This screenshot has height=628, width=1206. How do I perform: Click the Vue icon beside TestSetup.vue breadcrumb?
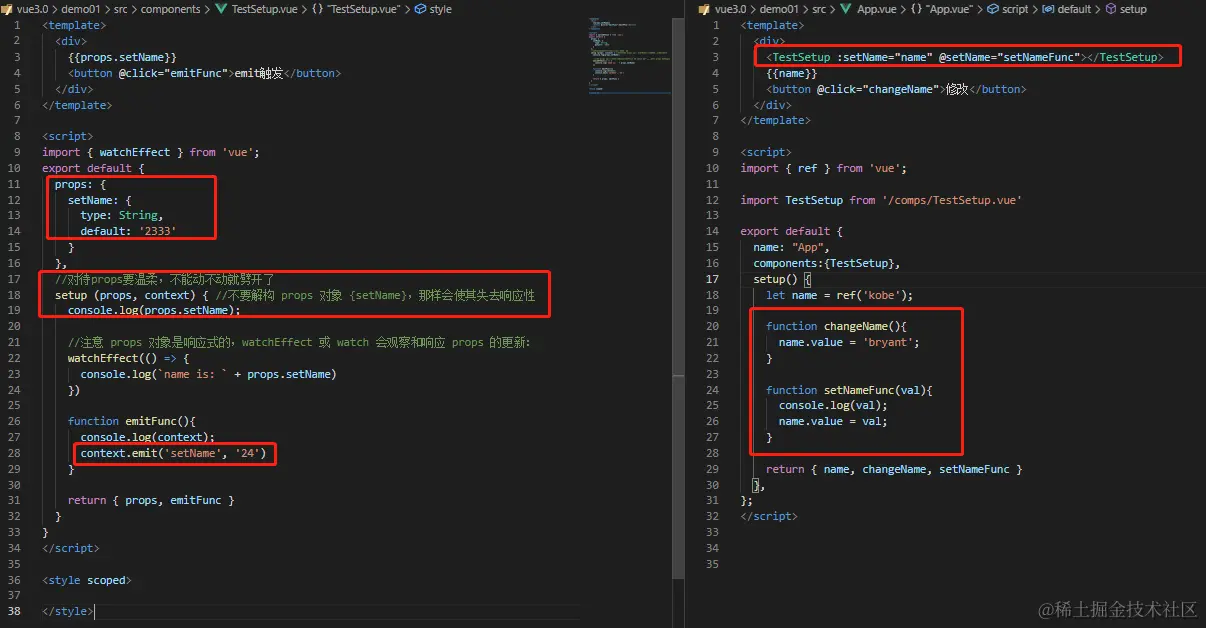pyautogui.click(x=222, y=9)
